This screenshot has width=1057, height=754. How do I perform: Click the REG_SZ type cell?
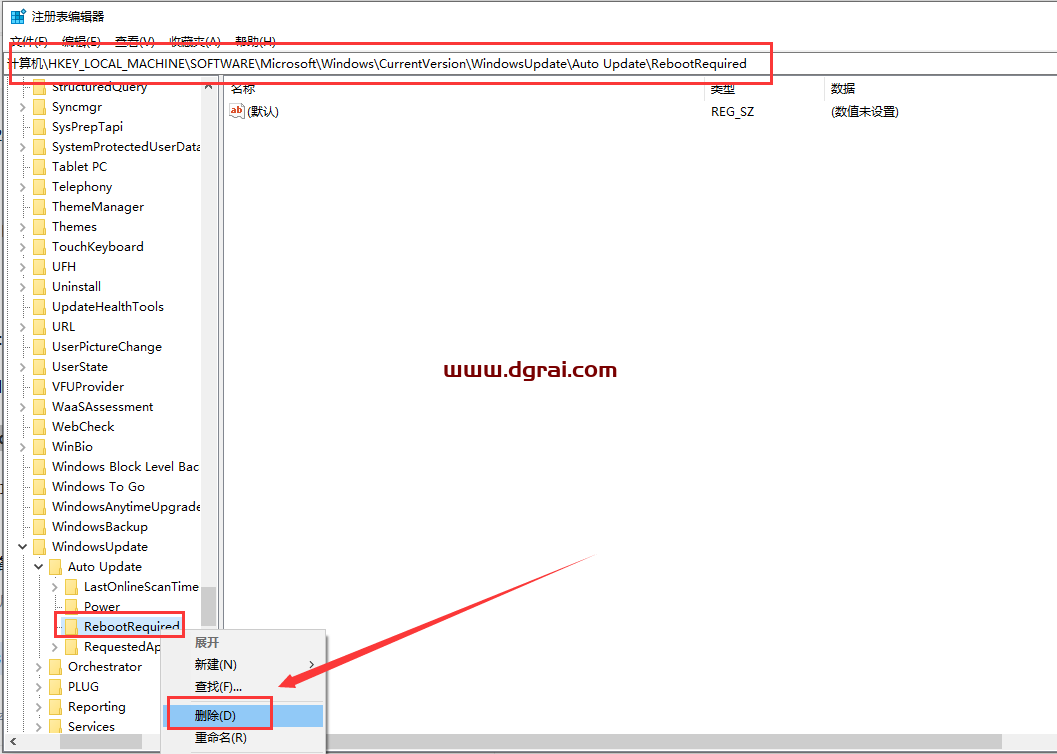[732, 112]
